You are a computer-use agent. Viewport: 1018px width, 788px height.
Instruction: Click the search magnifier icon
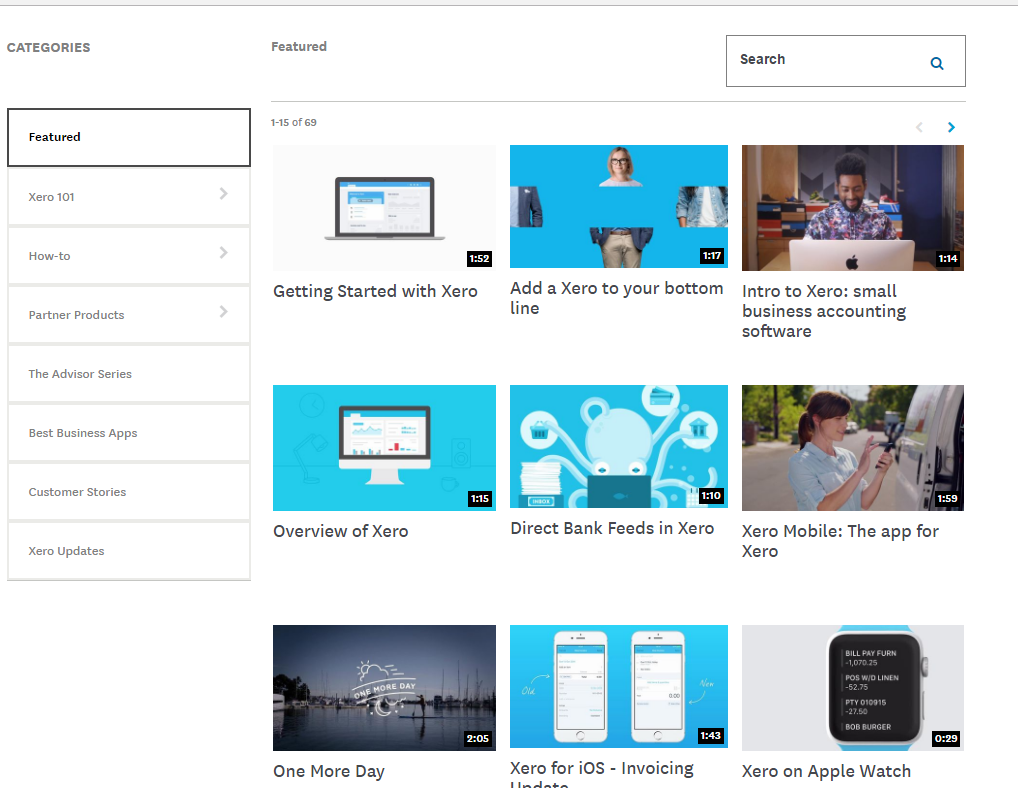click(937, 63)
